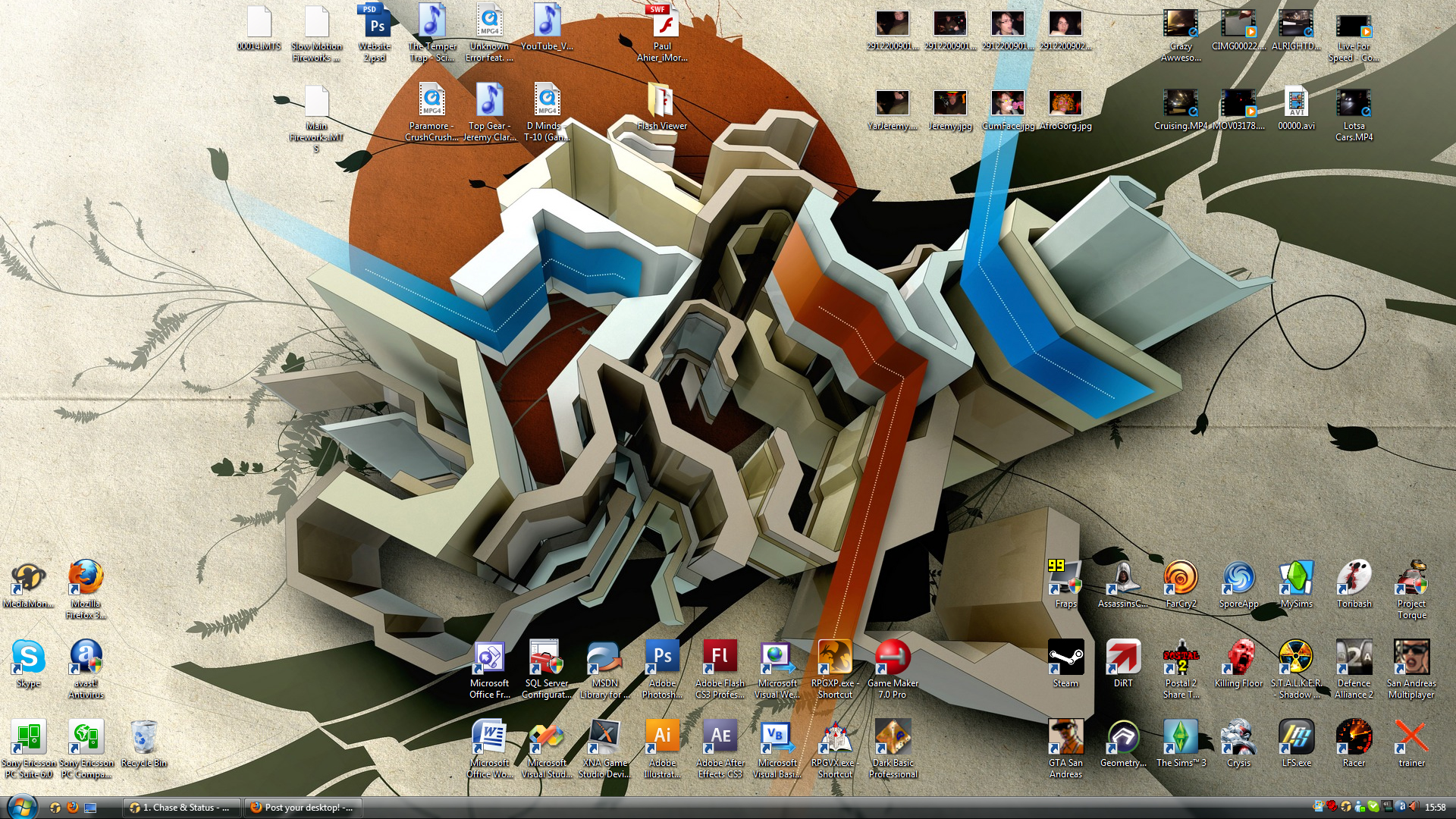This screenshot has width=1456, height=819.
Task: Click The Sims 3 desktop icon
Action: (x=1181, y=737)
